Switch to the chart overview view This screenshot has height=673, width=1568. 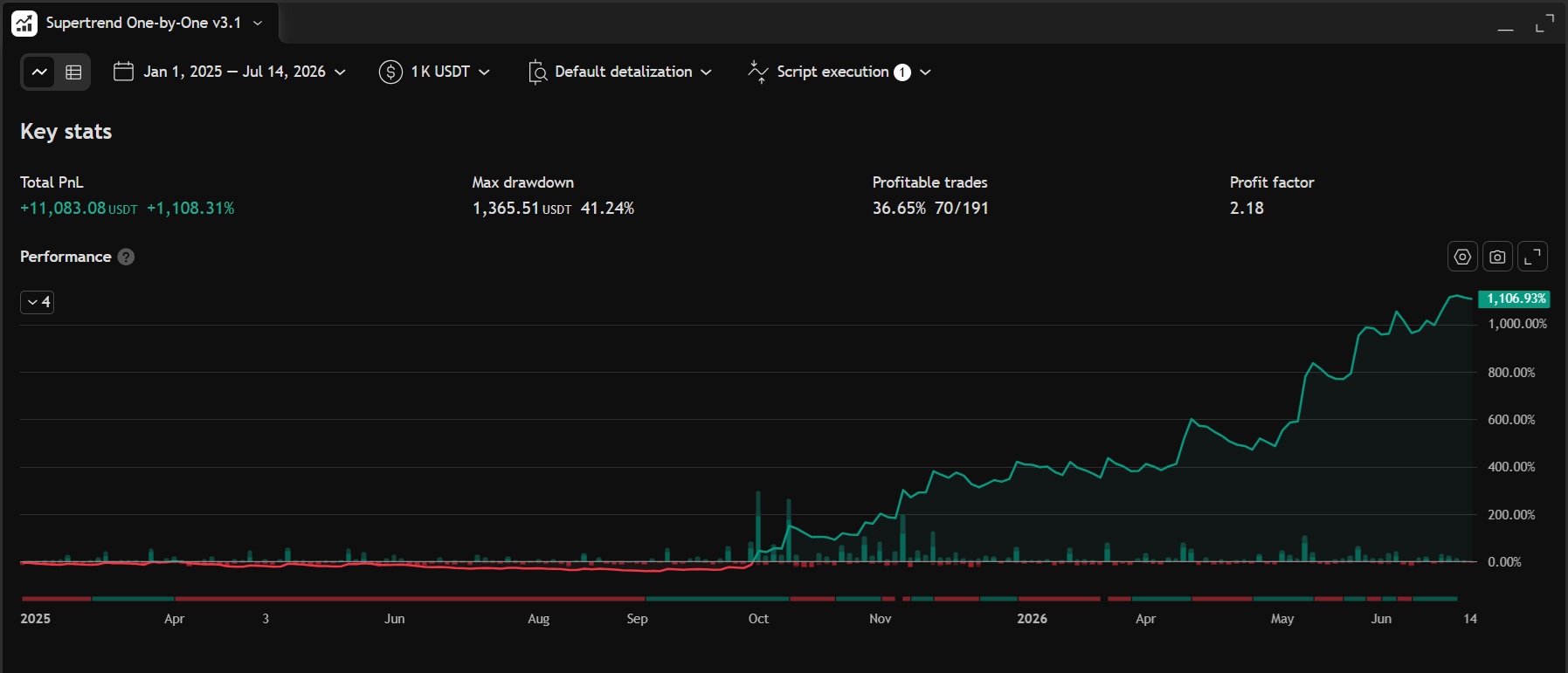[x=39, y=72]
